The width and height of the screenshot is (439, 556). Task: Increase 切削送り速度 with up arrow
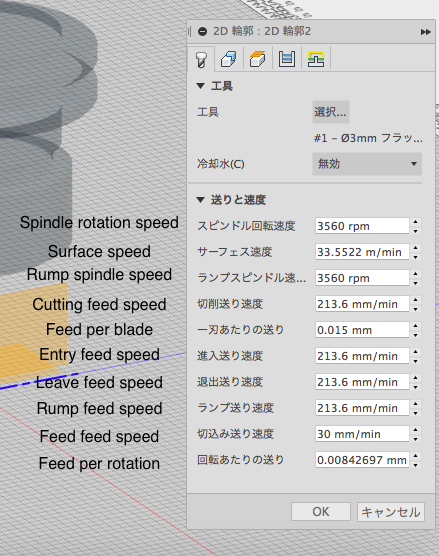(x=415, y=300)
